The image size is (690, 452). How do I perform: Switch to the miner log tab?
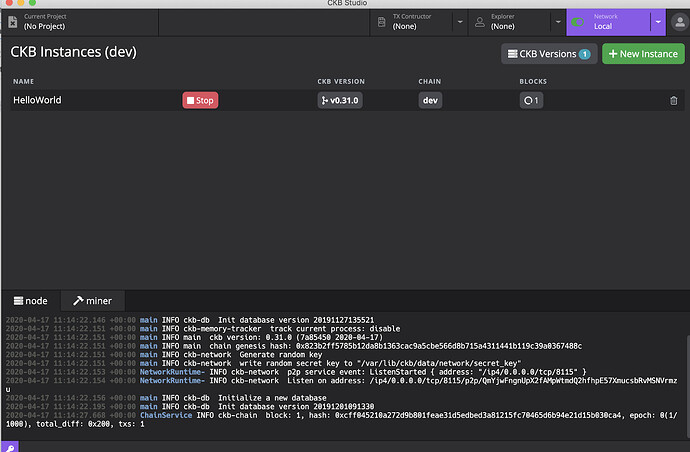pyautogui.click(x=93, y=301)
